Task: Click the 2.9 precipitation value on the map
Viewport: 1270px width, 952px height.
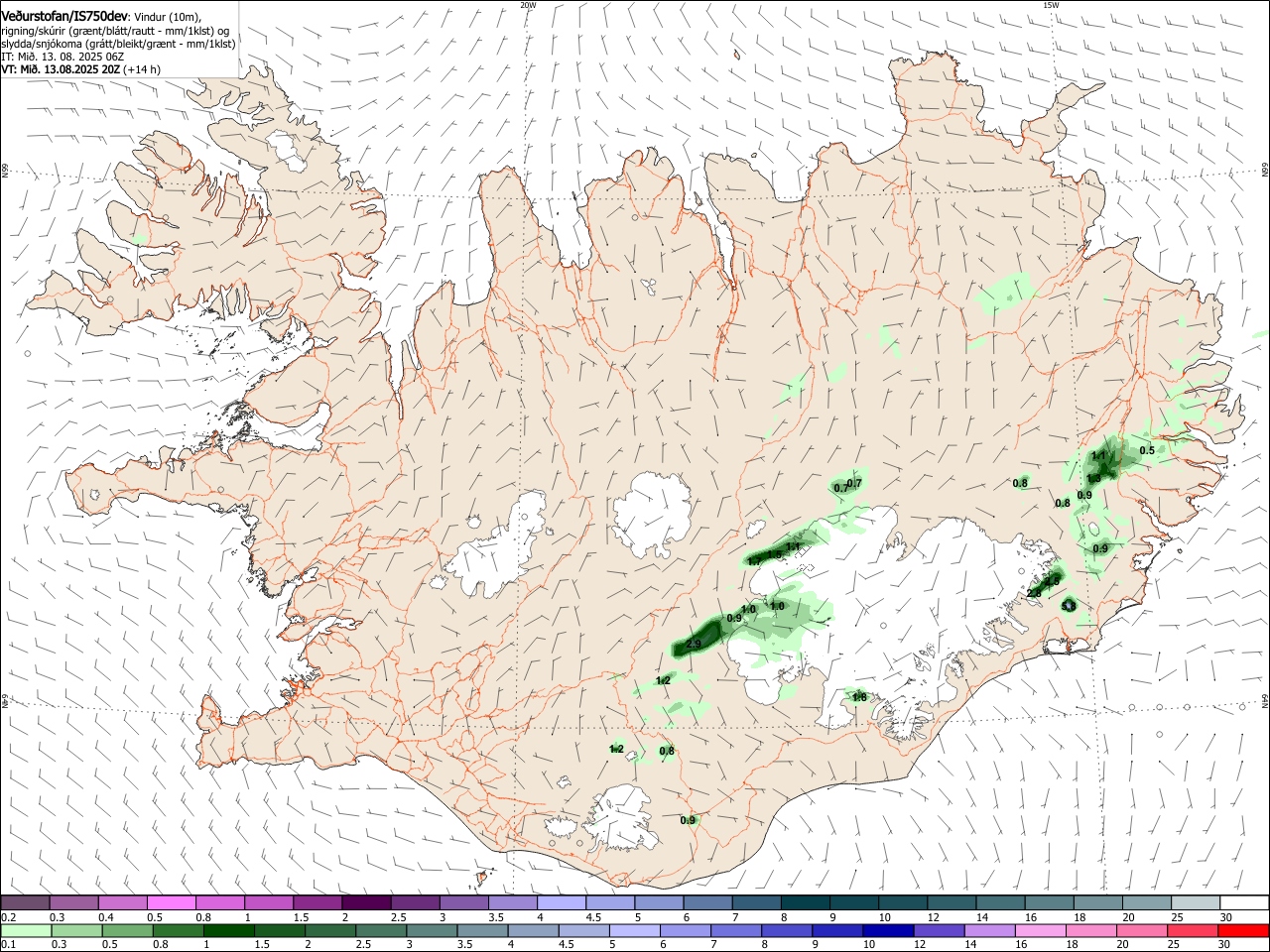Action: [694, 645]
